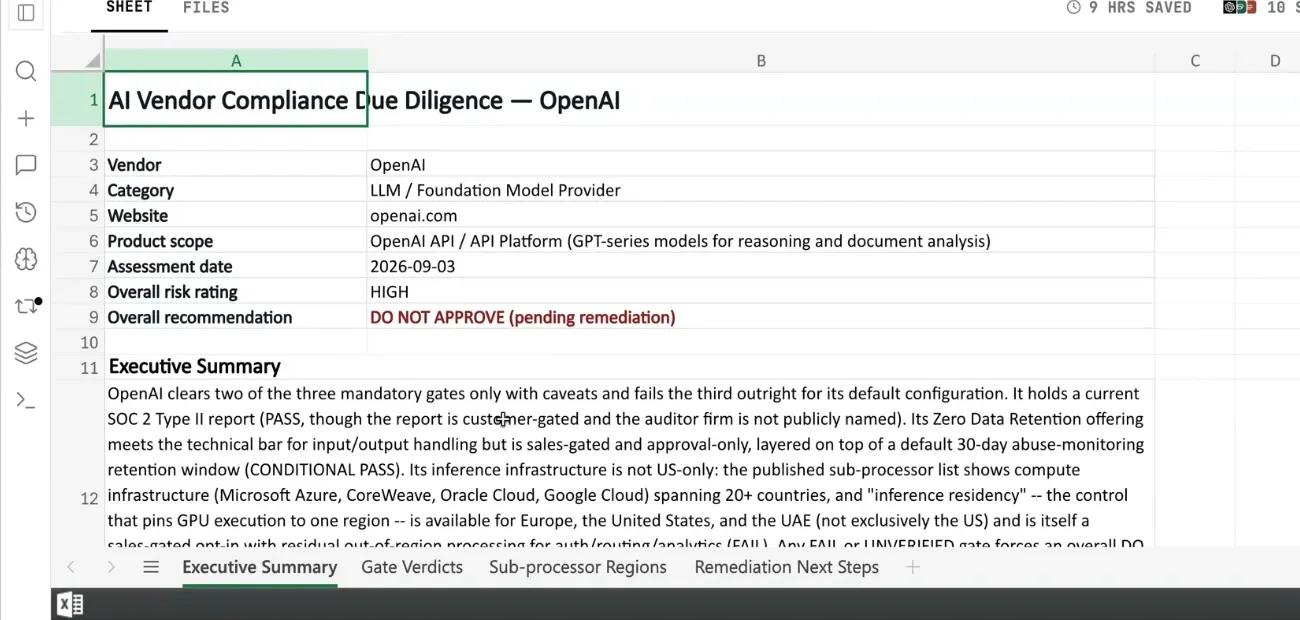Click the summary paragraph cell in row 12

click(629, 463)
